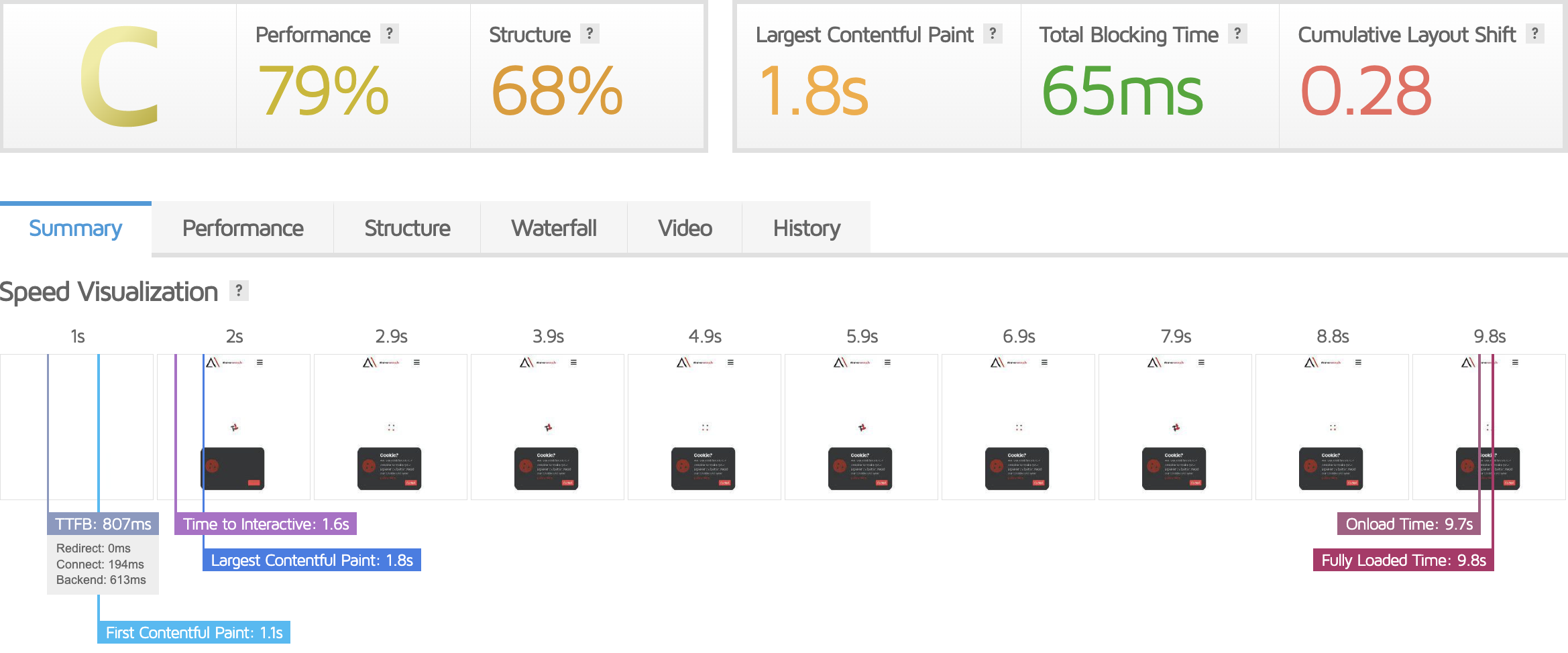Image resolution: width=1568 pixels, height=653 pixels.
Task: Click the Fully Loaded Time 9.8s label
Action: tap(1403, 560)
